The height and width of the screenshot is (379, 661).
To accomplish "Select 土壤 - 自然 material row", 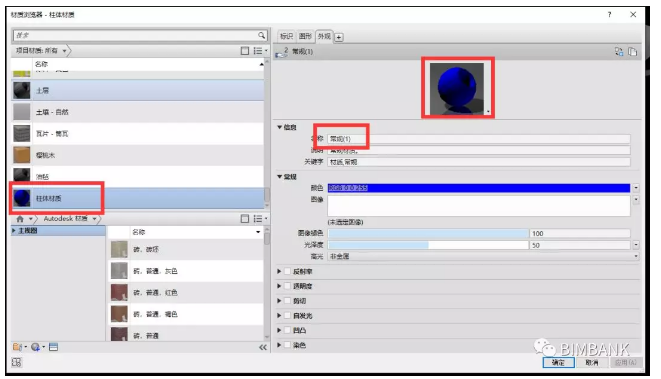I will pyautogui.click(x=137, y=112).
